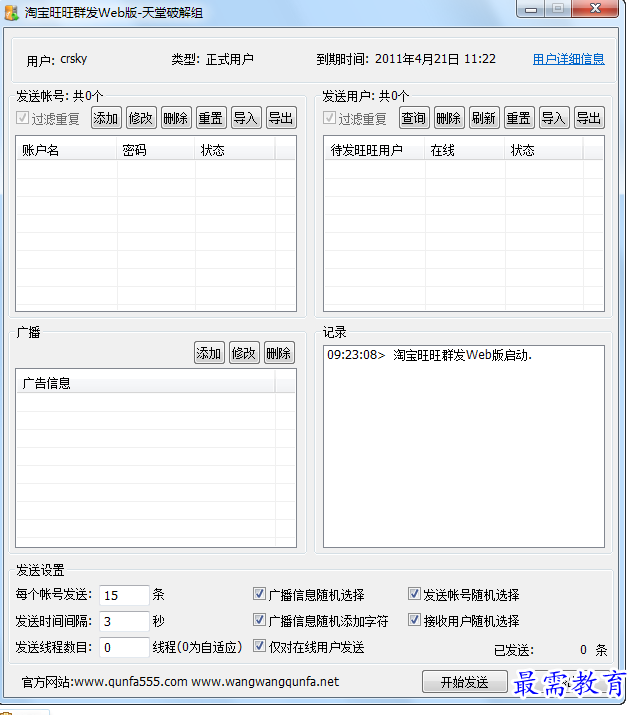Click 删除 in the 广播 panel
Screen dimensions: 635x715
click(279, 353)
